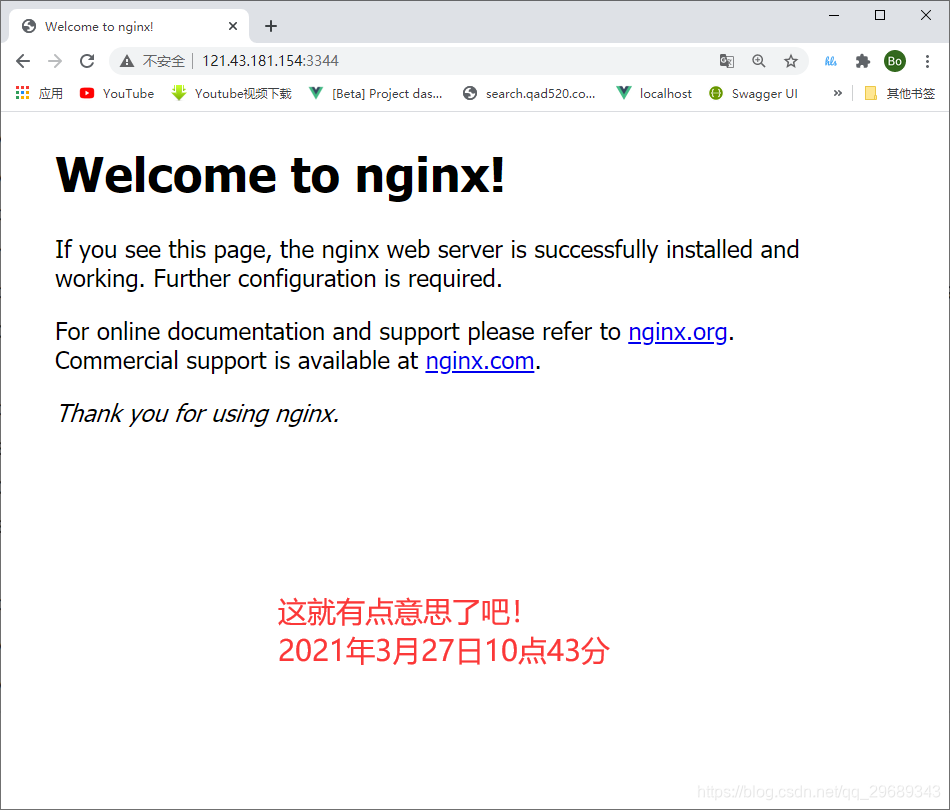950x810 pixels.
Task: Click the Welcome to nginx! heading
Action: [280, 175]
